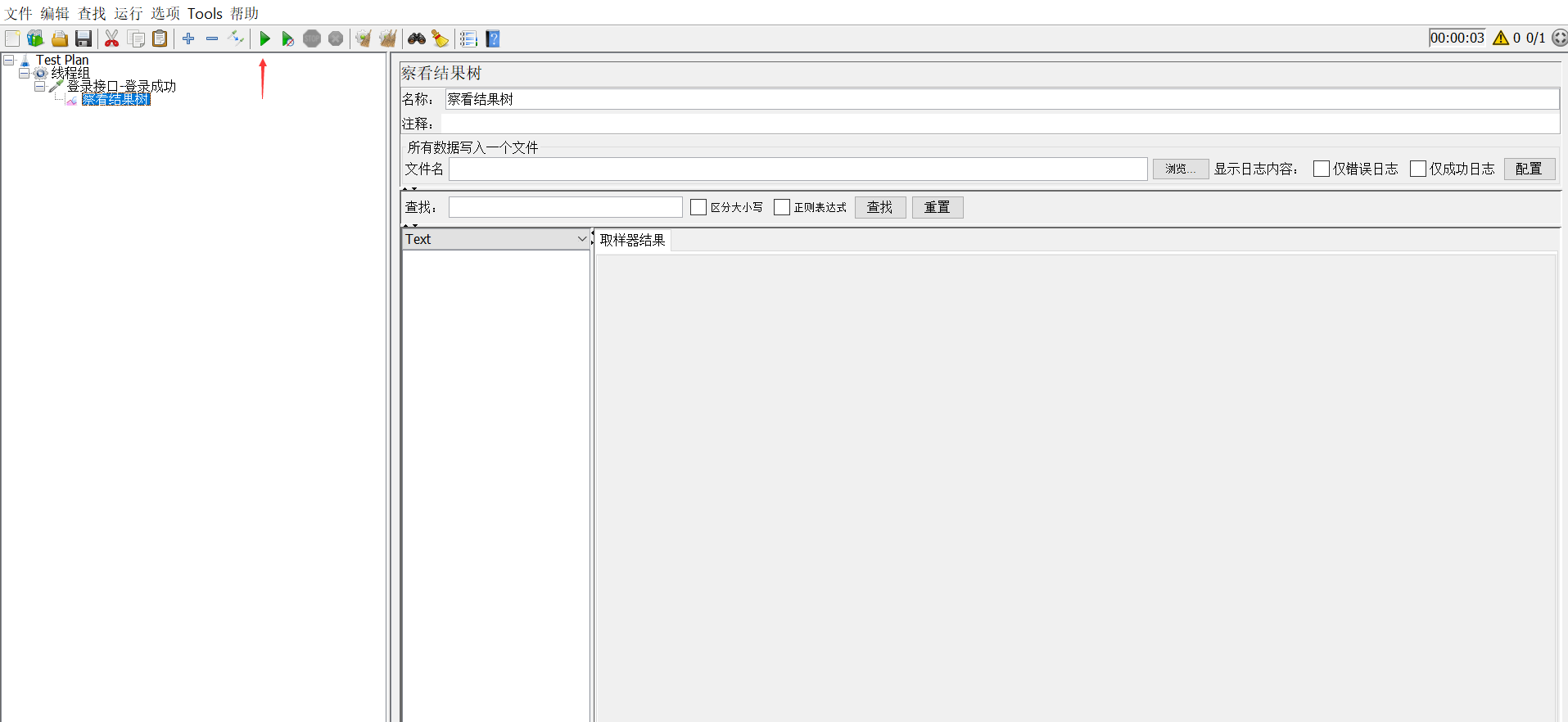The image size is (1568, 722).
Task: Click the Test Plan flask icon
Action: coord(25,60)
